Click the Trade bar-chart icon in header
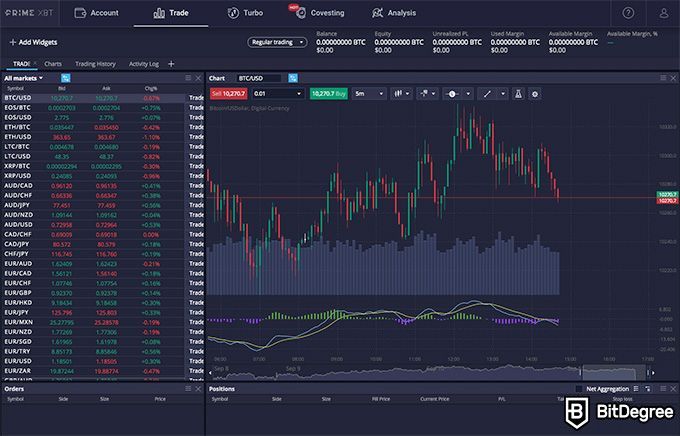Image resolution: width=680 pixels, height=436 pixels. [x=159, y=13]
